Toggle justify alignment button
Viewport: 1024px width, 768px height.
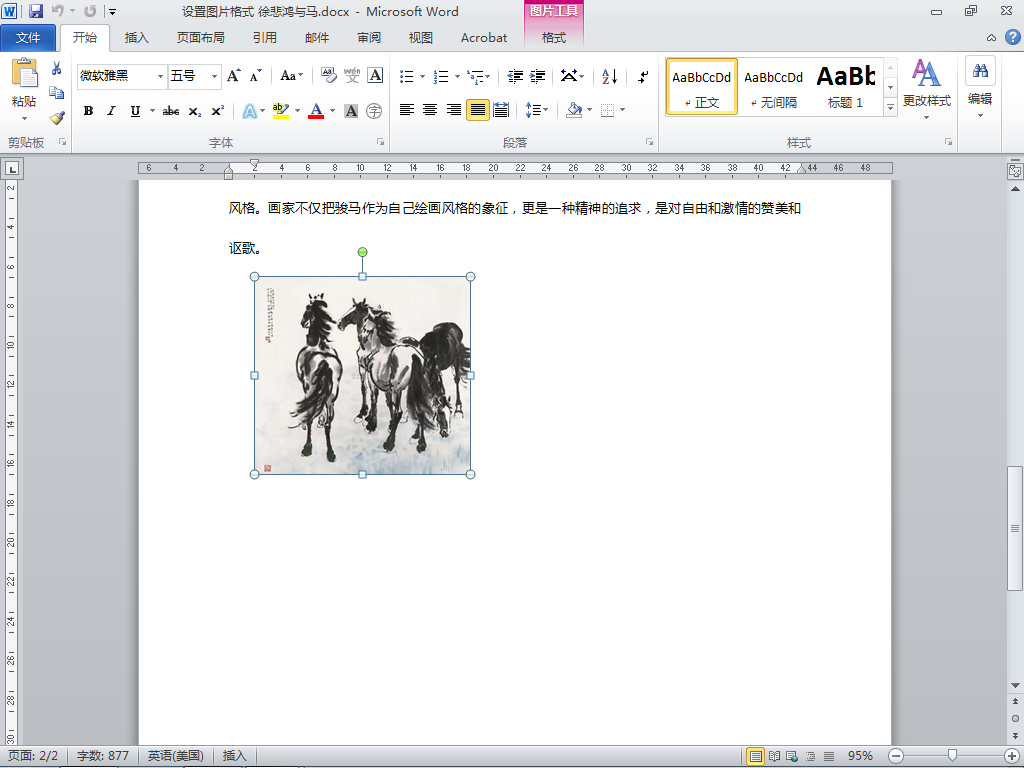477,110
